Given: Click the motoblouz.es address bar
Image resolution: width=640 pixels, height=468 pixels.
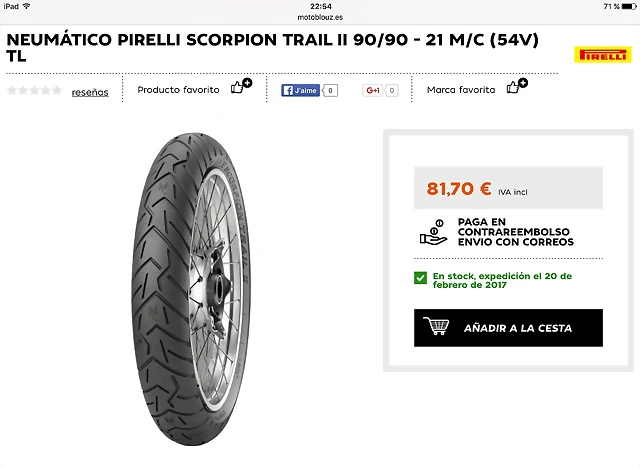Looking at the screenshot, I should pos(320,17).
